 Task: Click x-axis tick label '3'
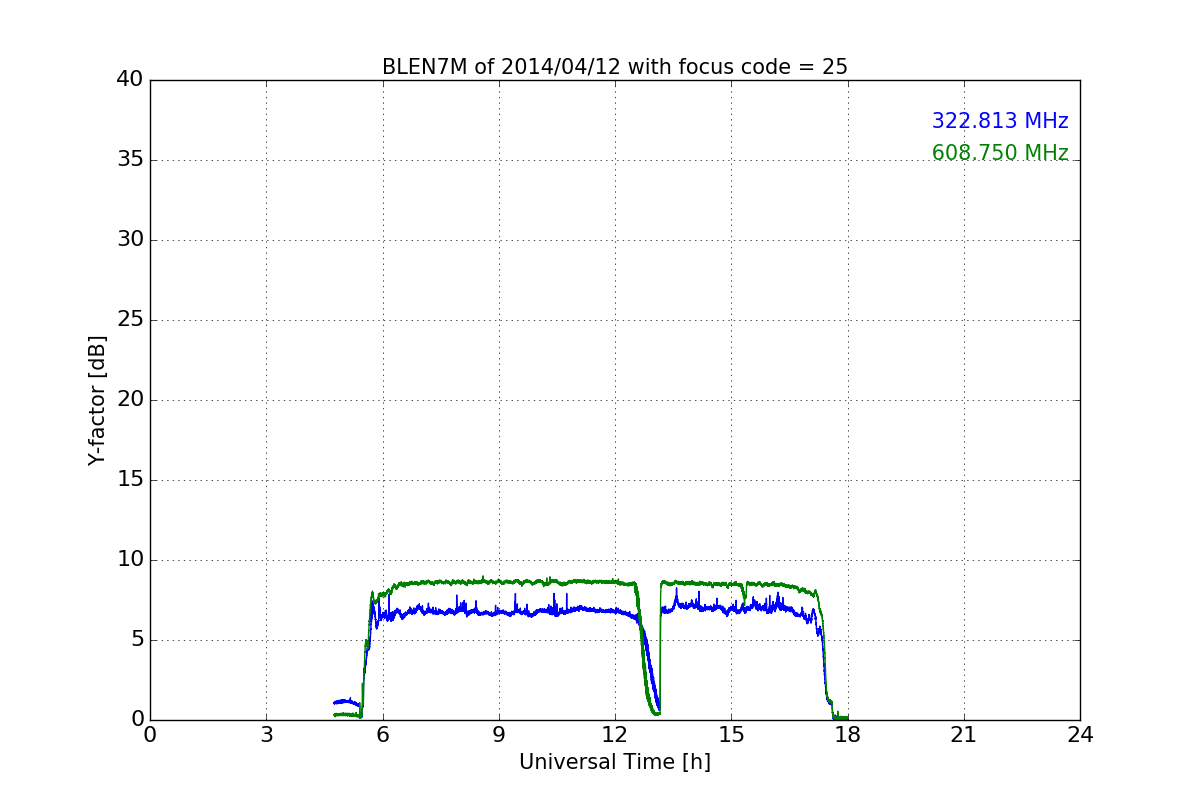click(x=266, y=735)
